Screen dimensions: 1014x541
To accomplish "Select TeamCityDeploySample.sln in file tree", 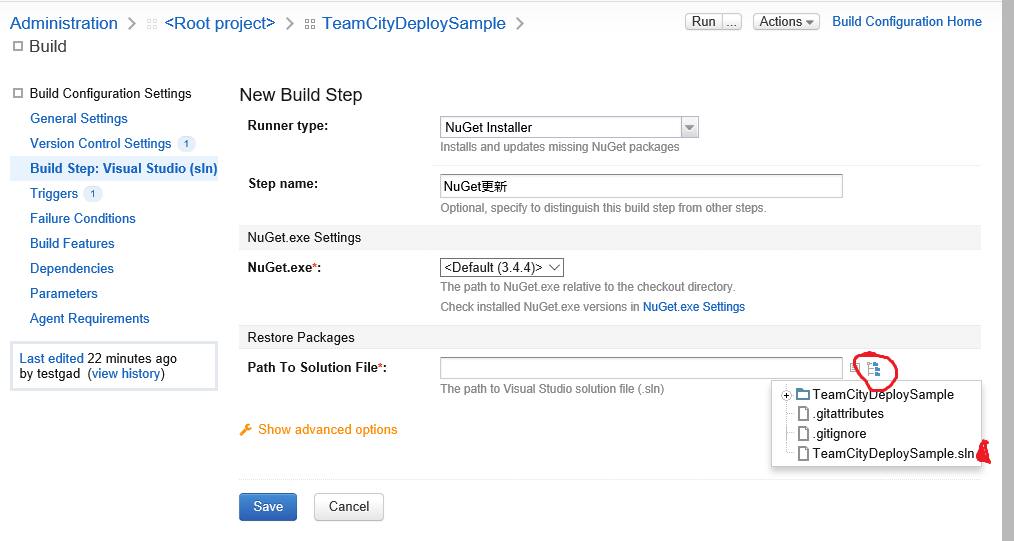I will tap(892, 454).
